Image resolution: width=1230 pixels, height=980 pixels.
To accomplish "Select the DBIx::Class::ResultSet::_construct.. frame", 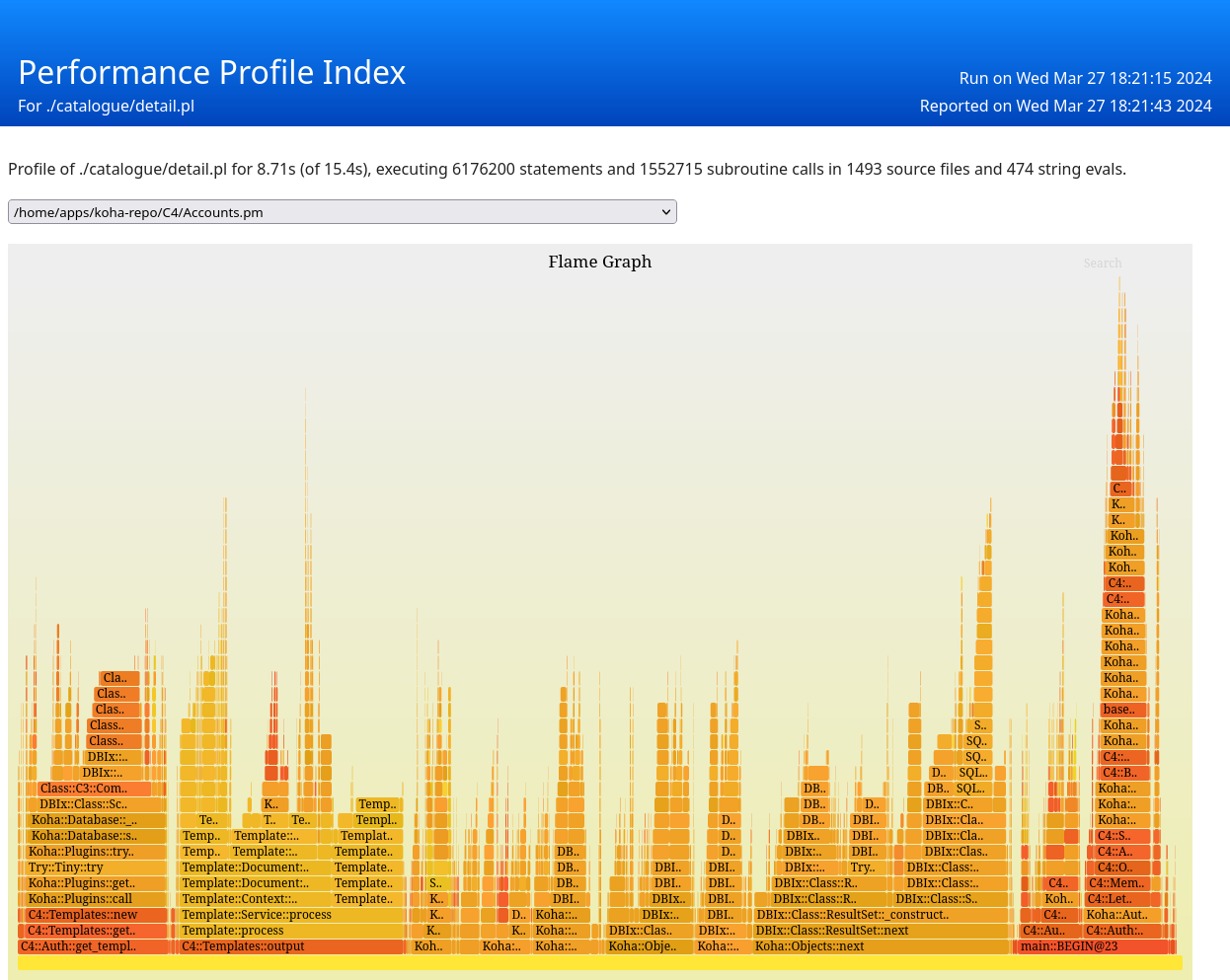I will (879, 915).
